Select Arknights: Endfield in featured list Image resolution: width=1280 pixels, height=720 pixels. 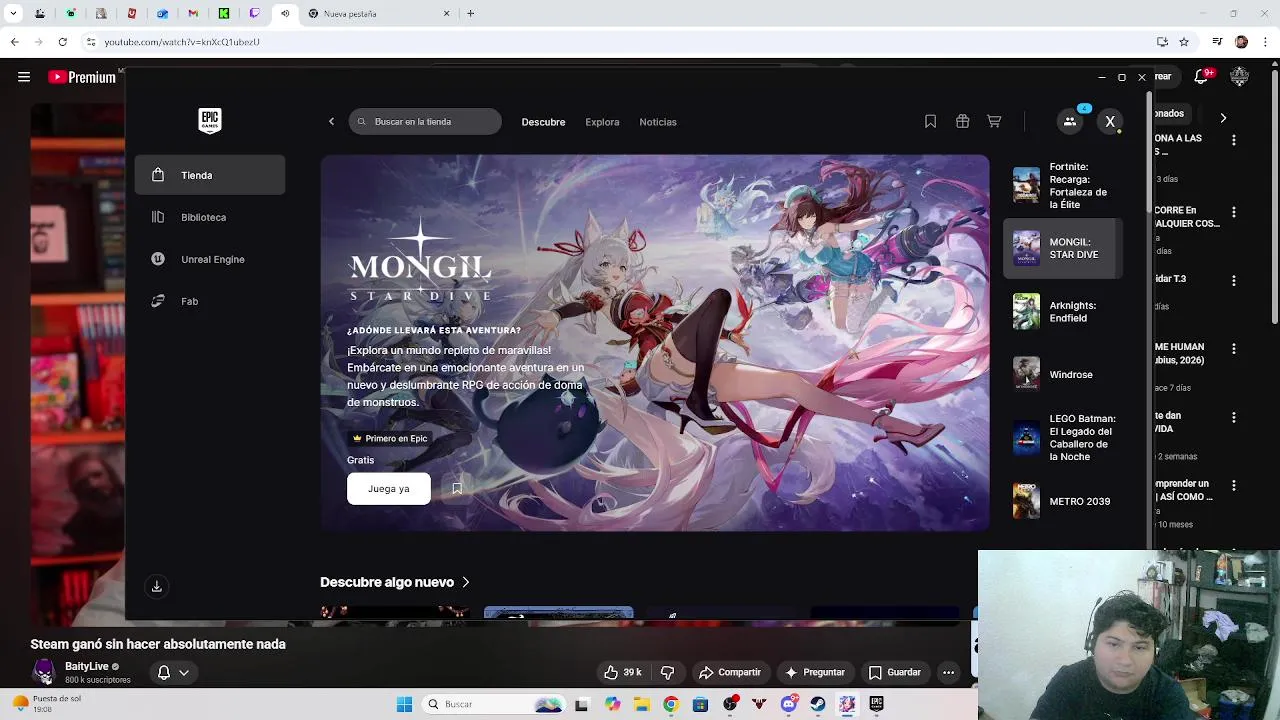(1064, 312)
